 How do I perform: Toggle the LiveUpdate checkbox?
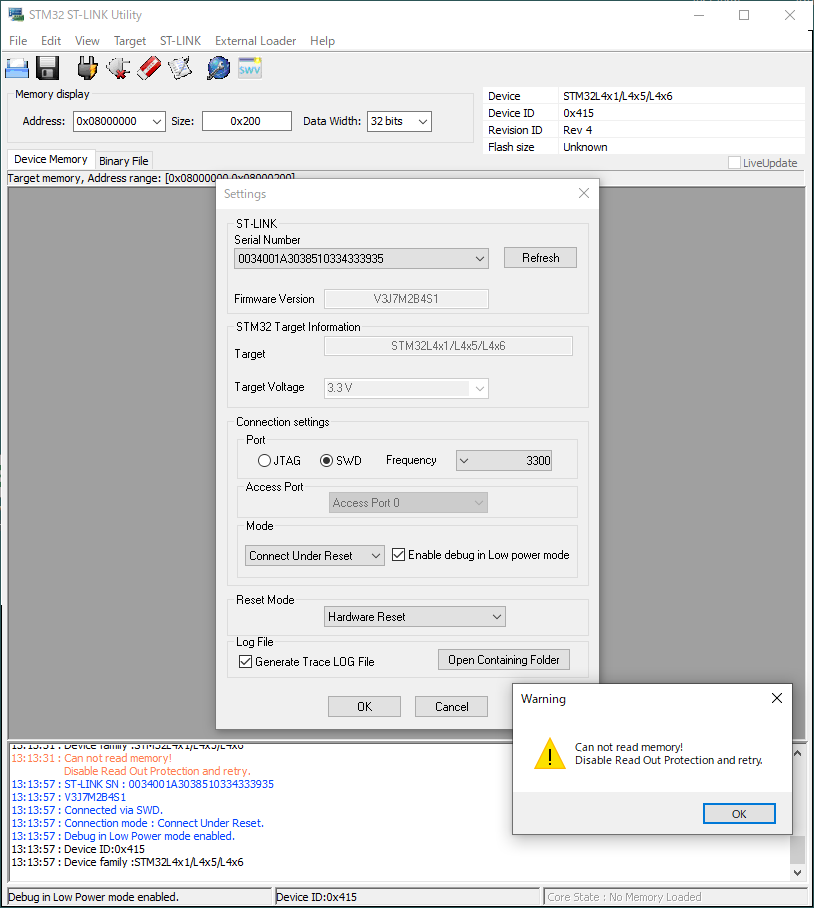(x=734, y=163)
